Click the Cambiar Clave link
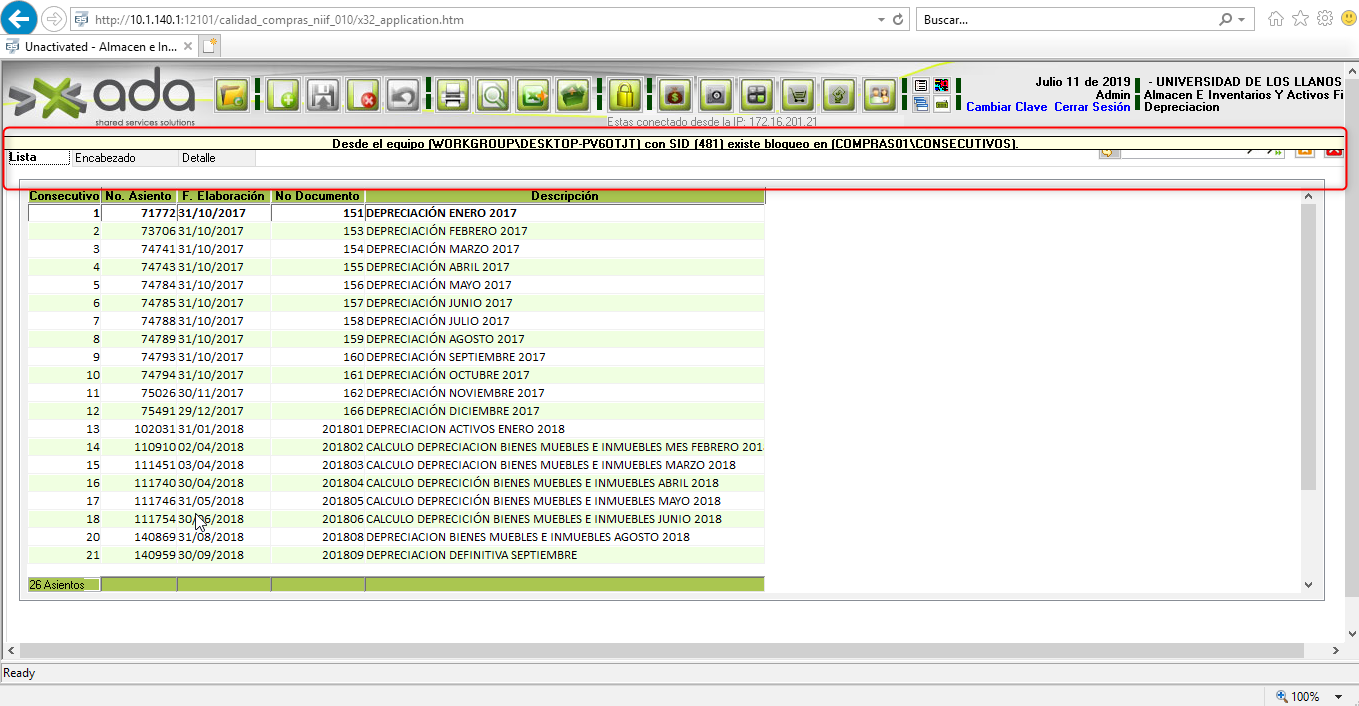1359x706 pixels. click(x=1006, y=107)
